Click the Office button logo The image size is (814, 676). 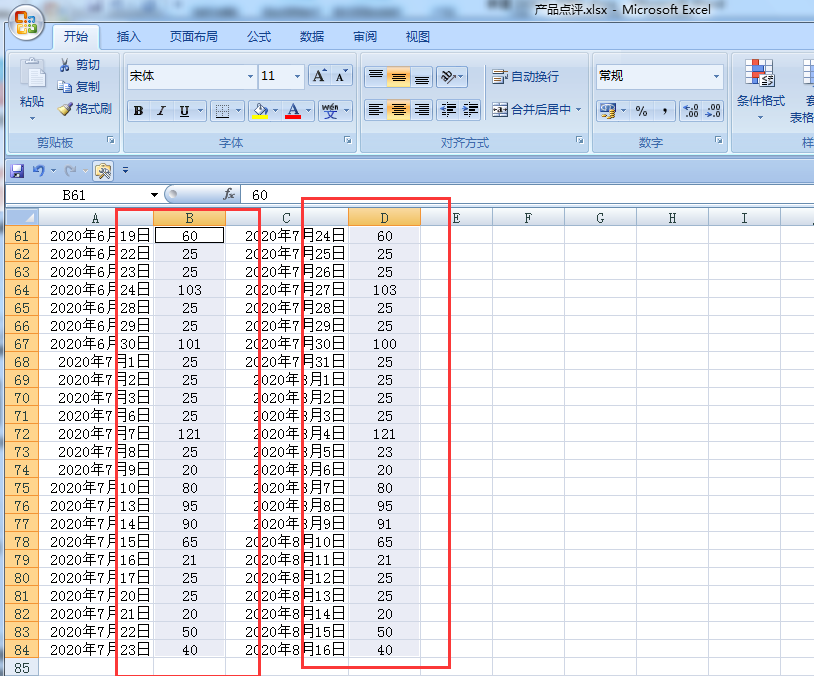pos(26,22)
